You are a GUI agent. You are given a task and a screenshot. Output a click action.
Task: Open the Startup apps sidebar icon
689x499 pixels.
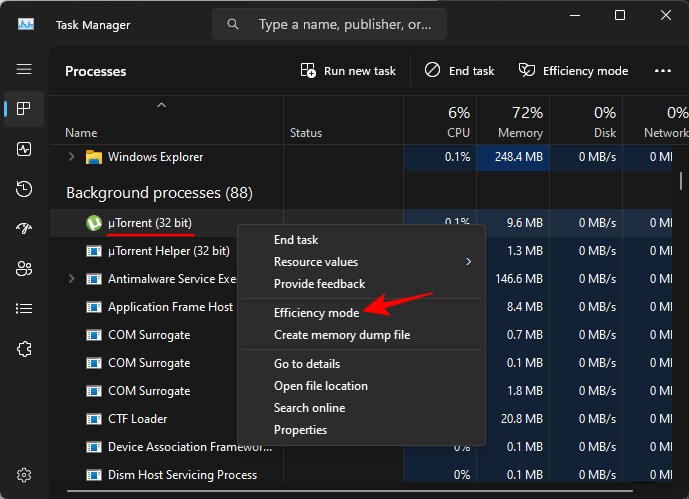pyautogui.click(x=24, y=228)
